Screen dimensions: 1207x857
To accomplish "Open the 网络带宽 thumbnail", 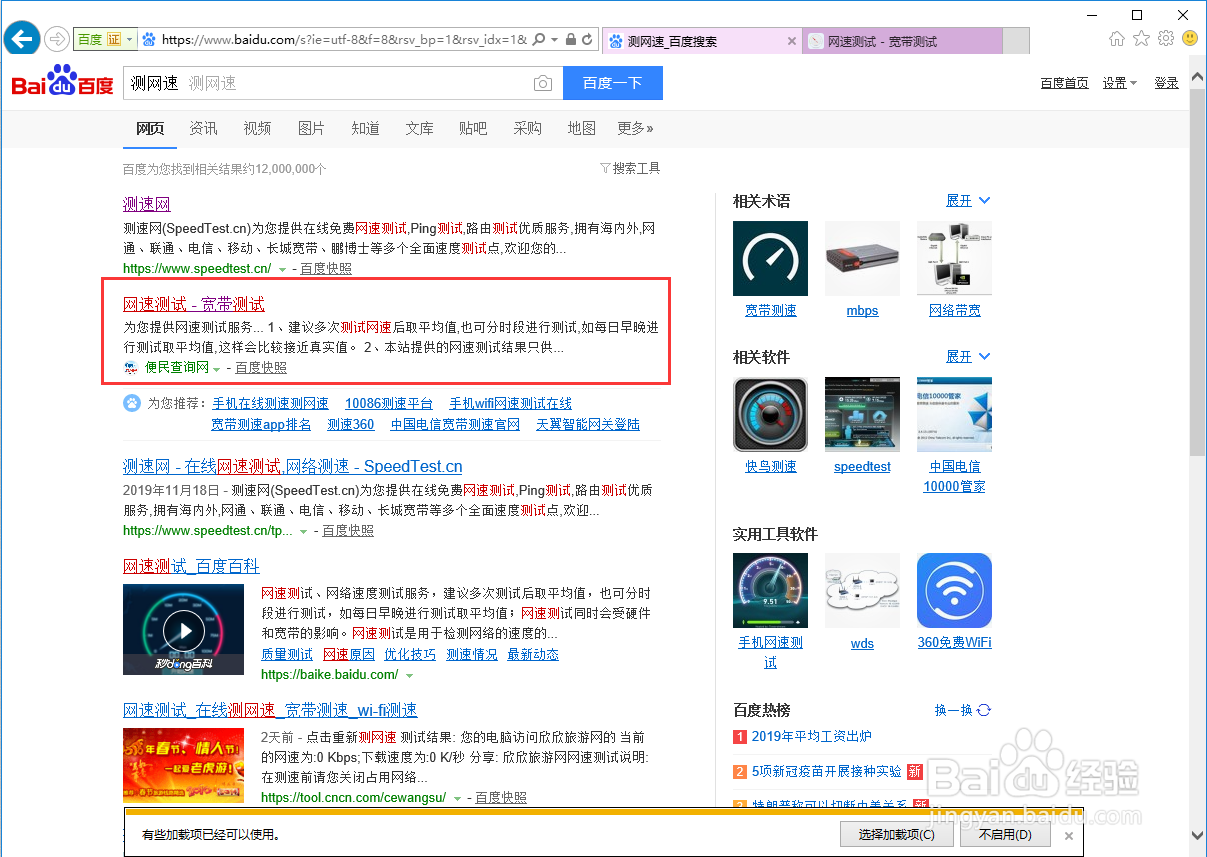I will [954, 259].
